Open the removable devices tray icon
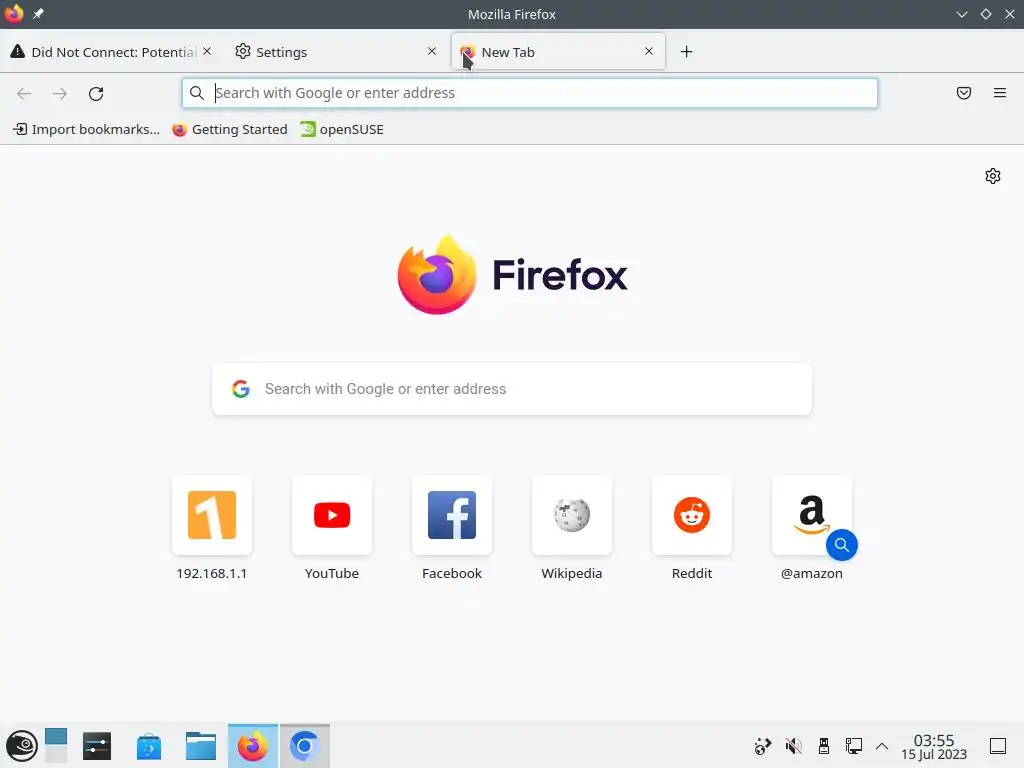The image size is (1024, 768). pyautogui.click(x=824, y=746)
